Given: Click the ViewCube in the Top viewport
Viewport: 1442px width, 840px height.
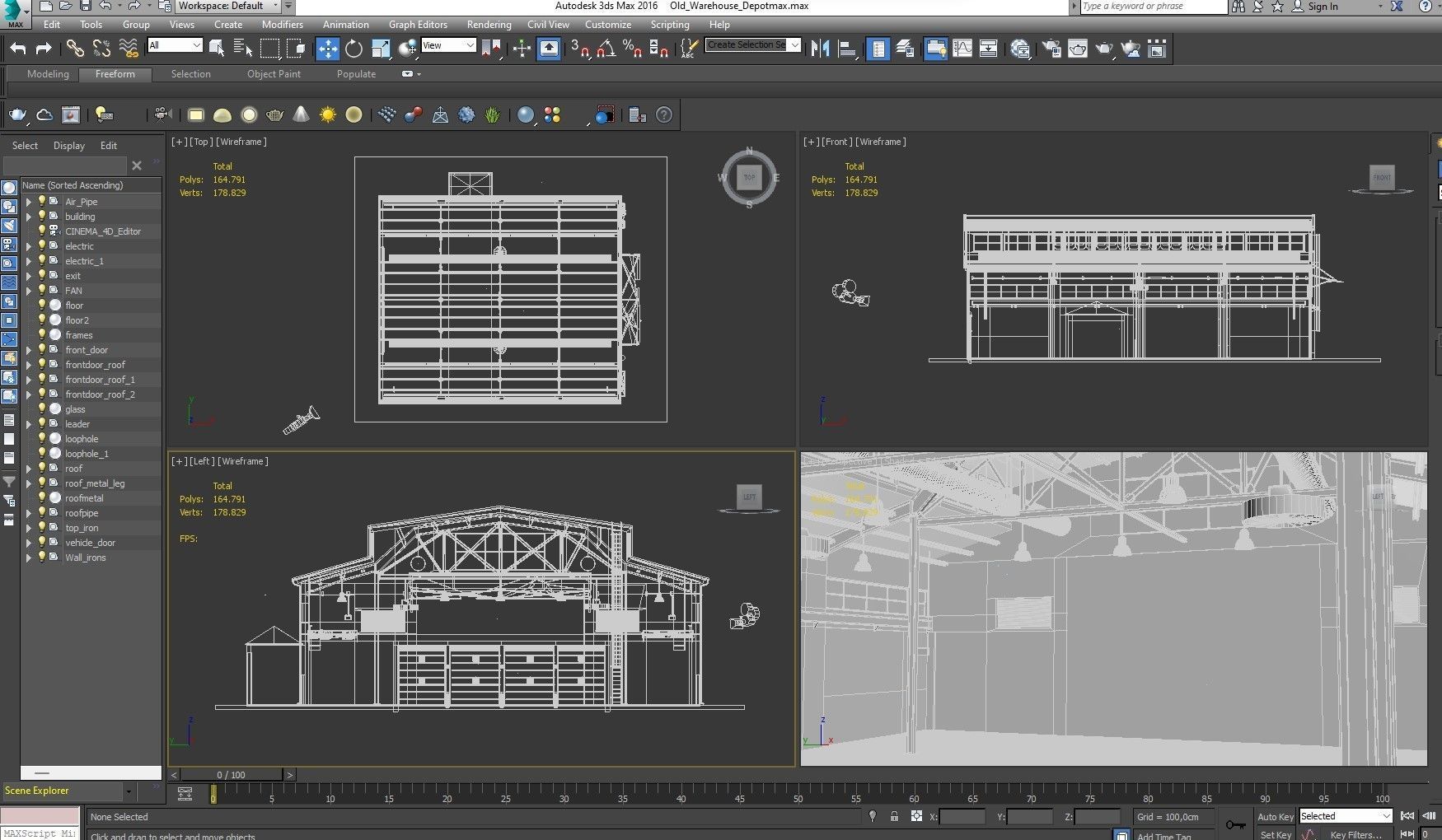Looking at the screenshot, I should click(749, 177).
